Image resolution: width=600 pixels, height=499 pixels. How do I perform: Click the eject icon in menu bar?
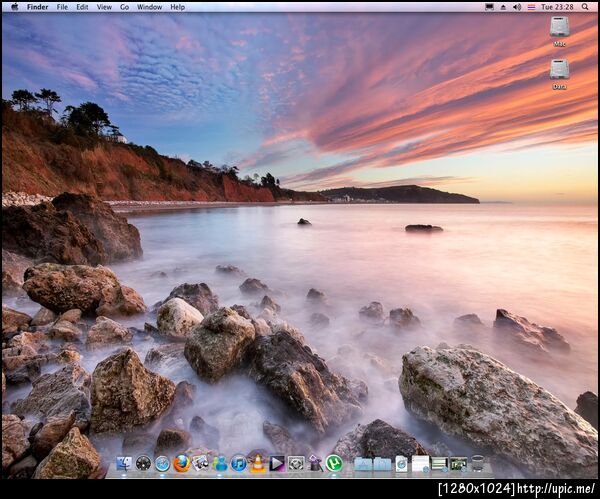click(503, 7)
